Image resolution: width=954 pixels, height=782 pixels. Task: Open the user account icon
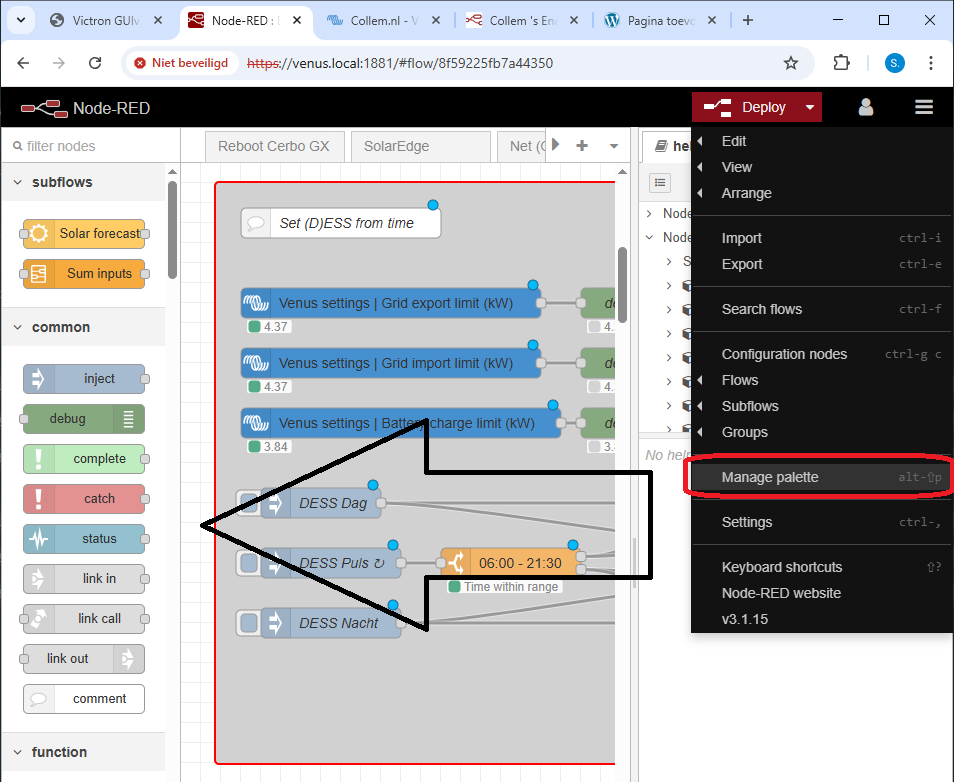tap(866, 107)
